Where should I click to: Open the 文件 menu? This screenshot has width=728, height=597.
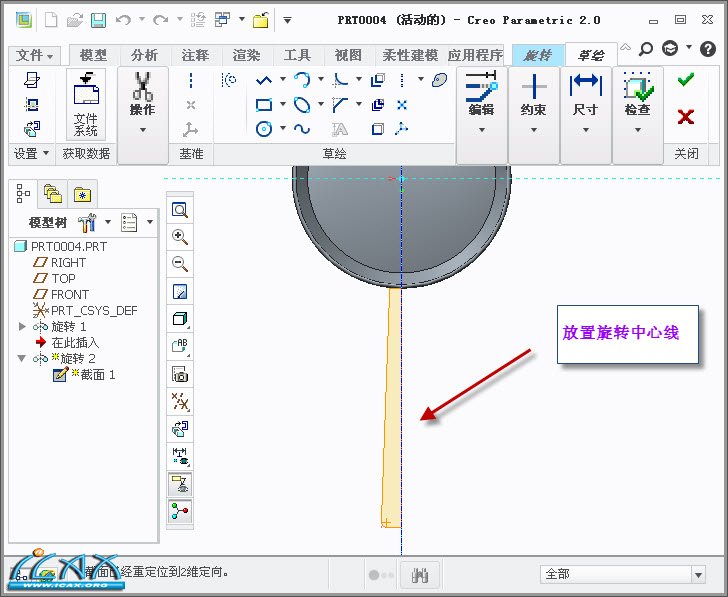(x=35, y=56)
